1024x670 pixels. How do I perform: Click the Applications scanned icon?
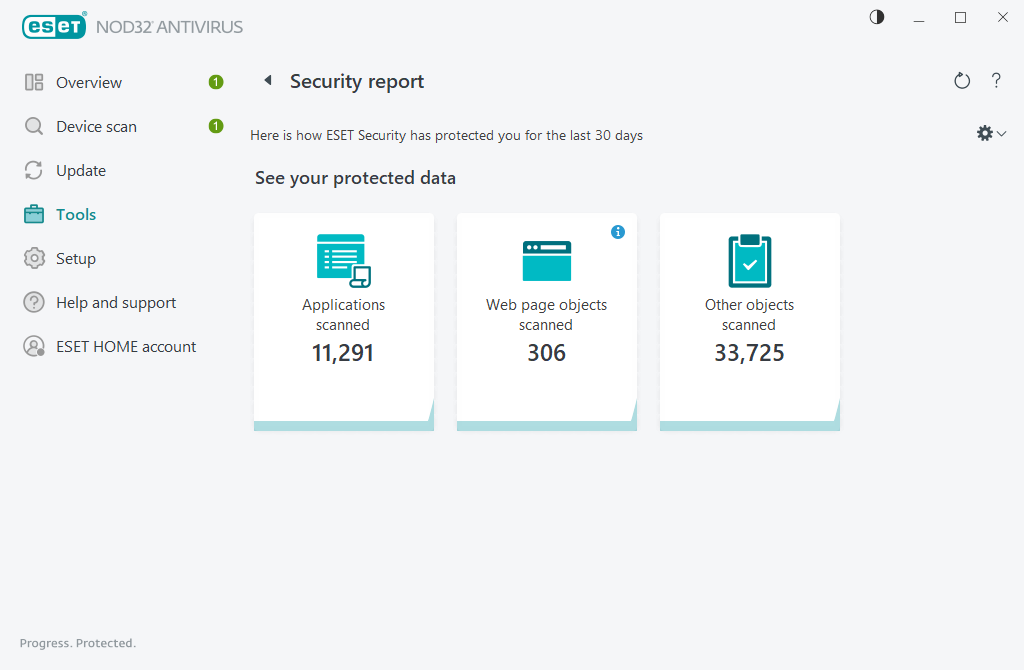tap(344, 261)
